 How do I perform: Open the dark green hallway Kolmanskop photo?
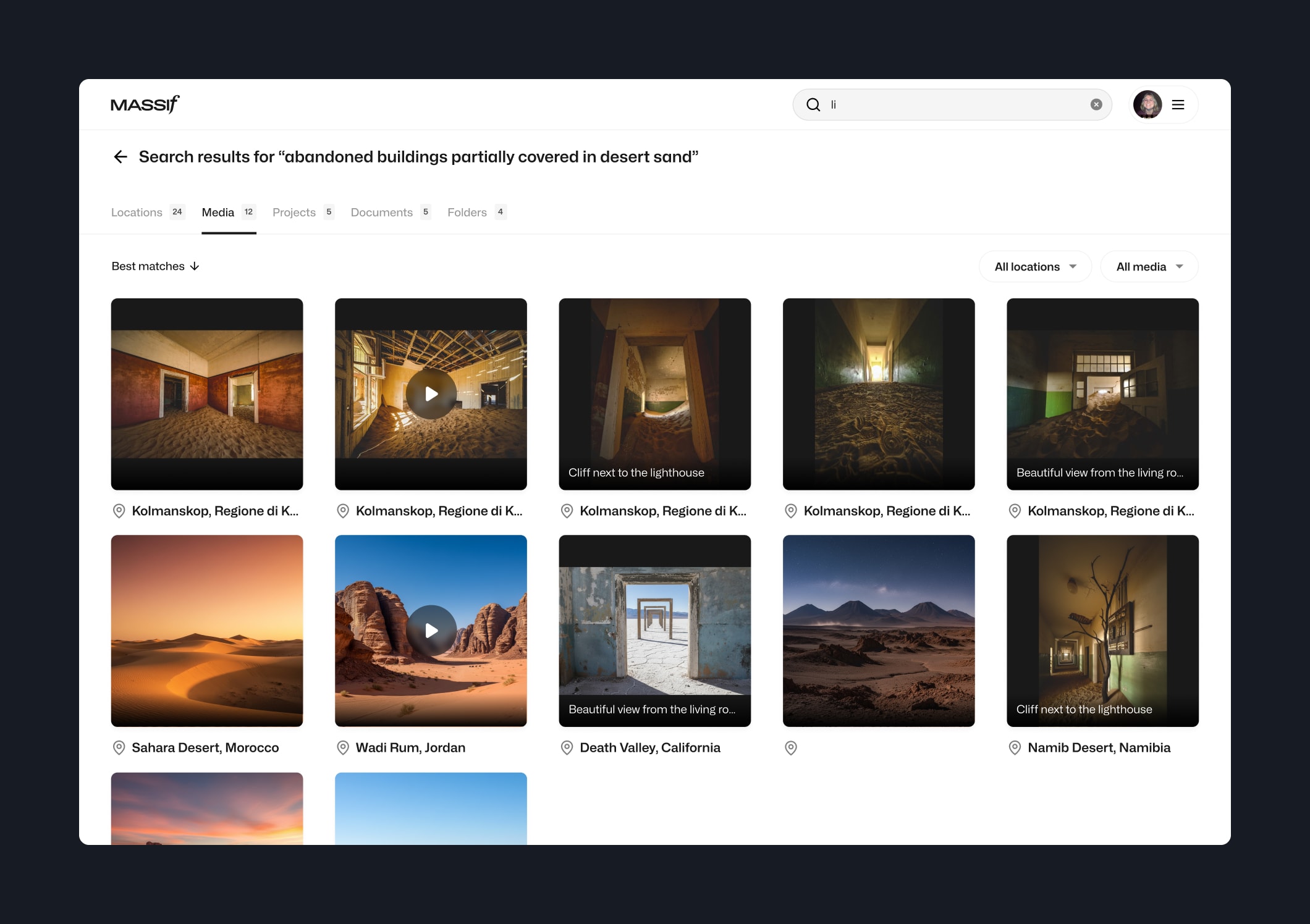tap(879, 394)
